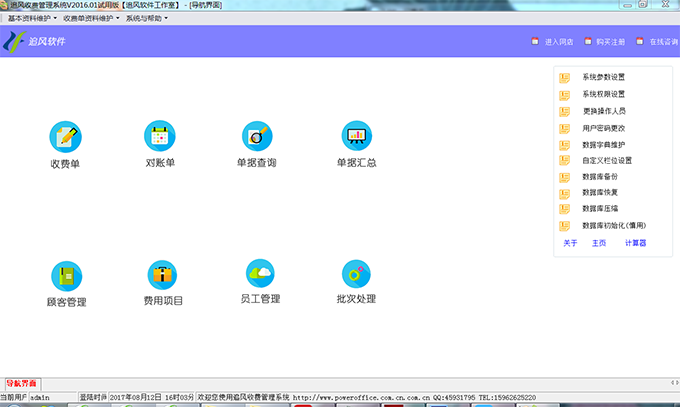The width and height of the screenshot is (680, 407).
Task: Switch to the 导航界面 tab
Action: click(x=21, y=384)
